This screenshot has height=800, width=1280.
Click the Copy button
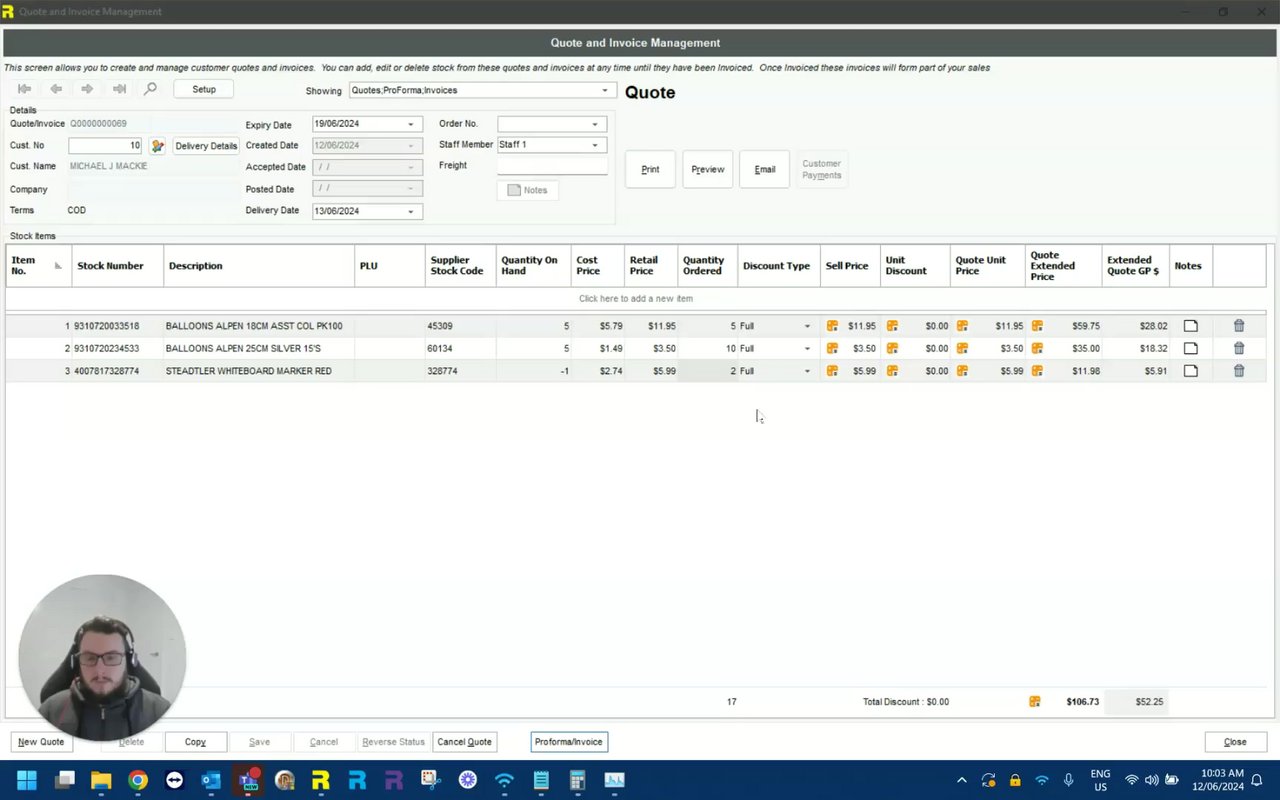[195, 742]
